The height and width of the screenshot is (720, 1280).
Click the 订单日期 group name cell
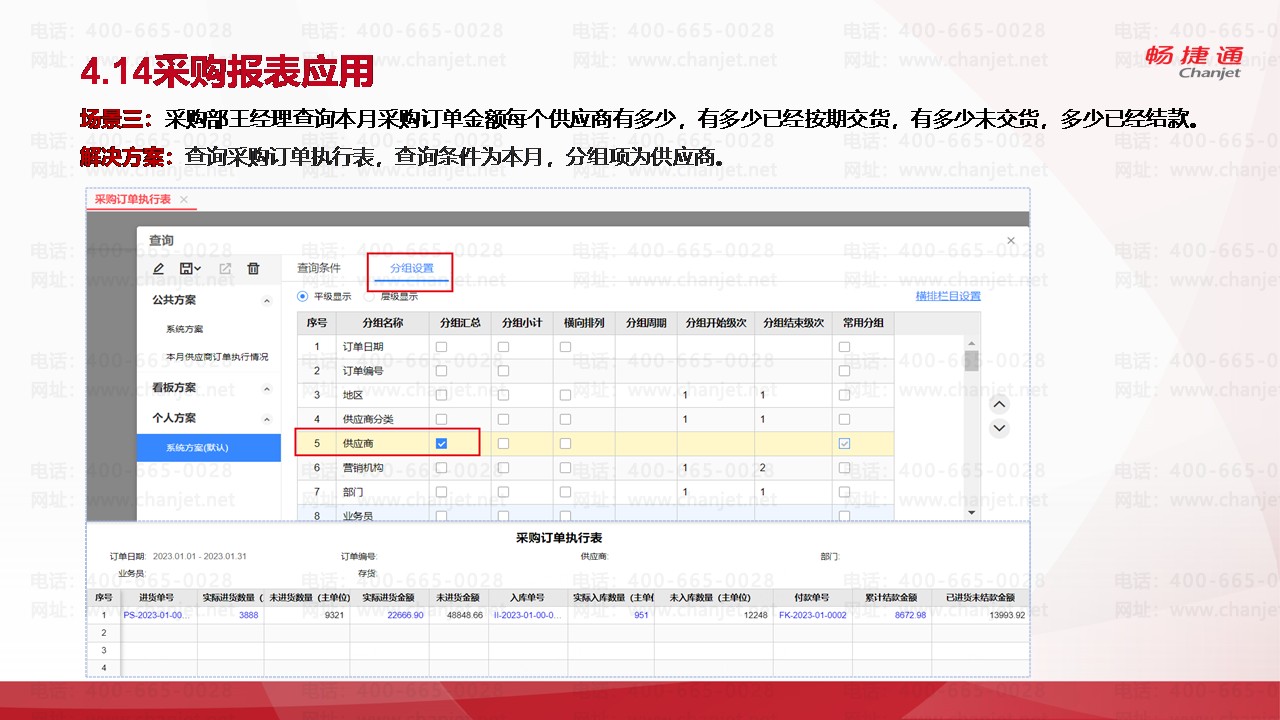click(381, 347)
